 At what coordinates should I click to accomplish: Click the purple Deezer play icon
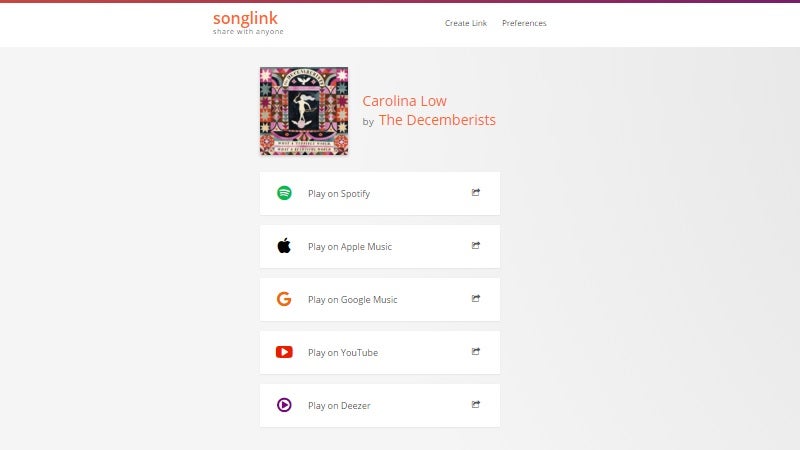pyautogui.click(x=284, y=405)
